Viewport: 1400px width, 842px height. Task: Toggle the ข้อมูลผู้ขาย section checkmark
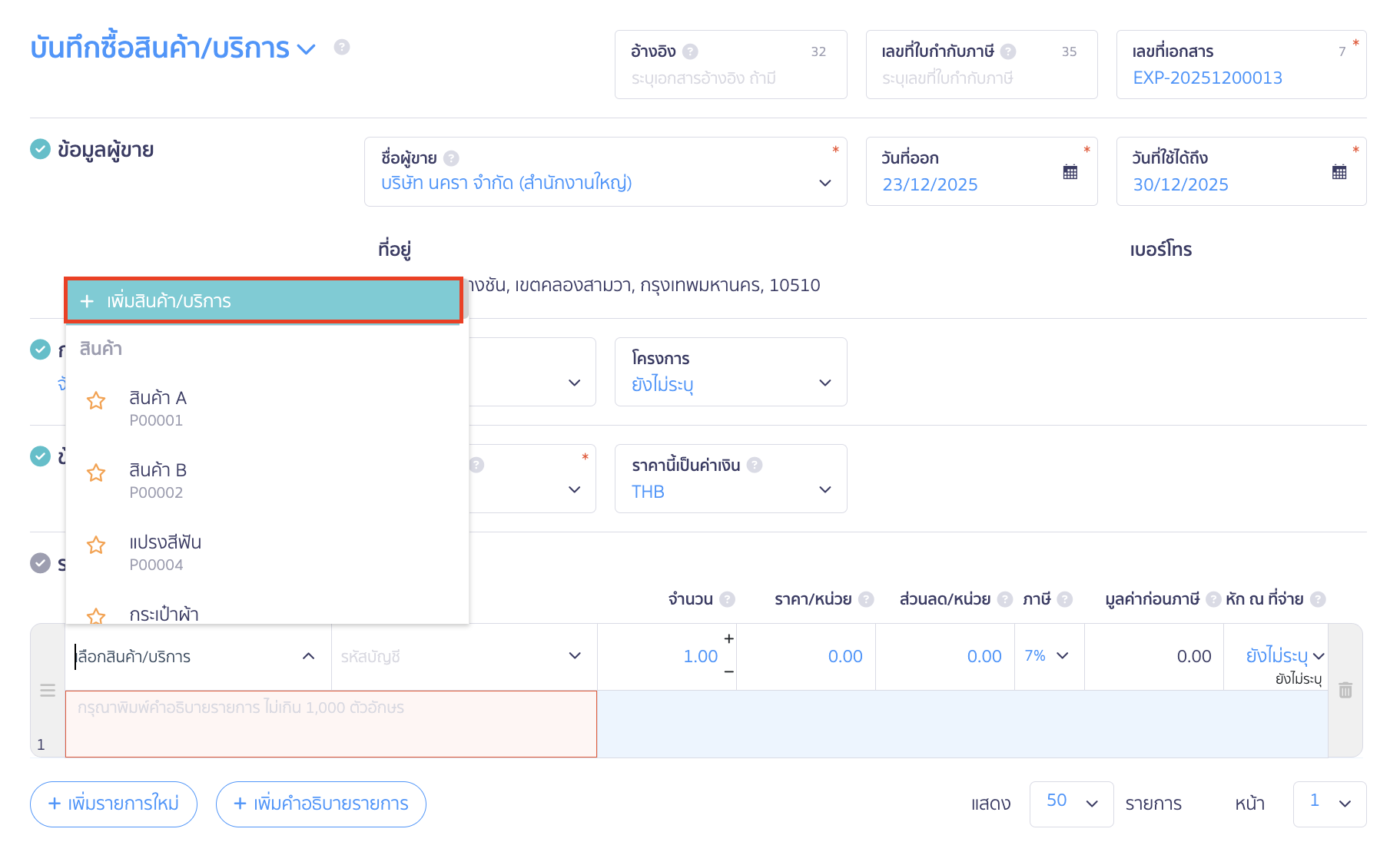[x=40, y=149]
